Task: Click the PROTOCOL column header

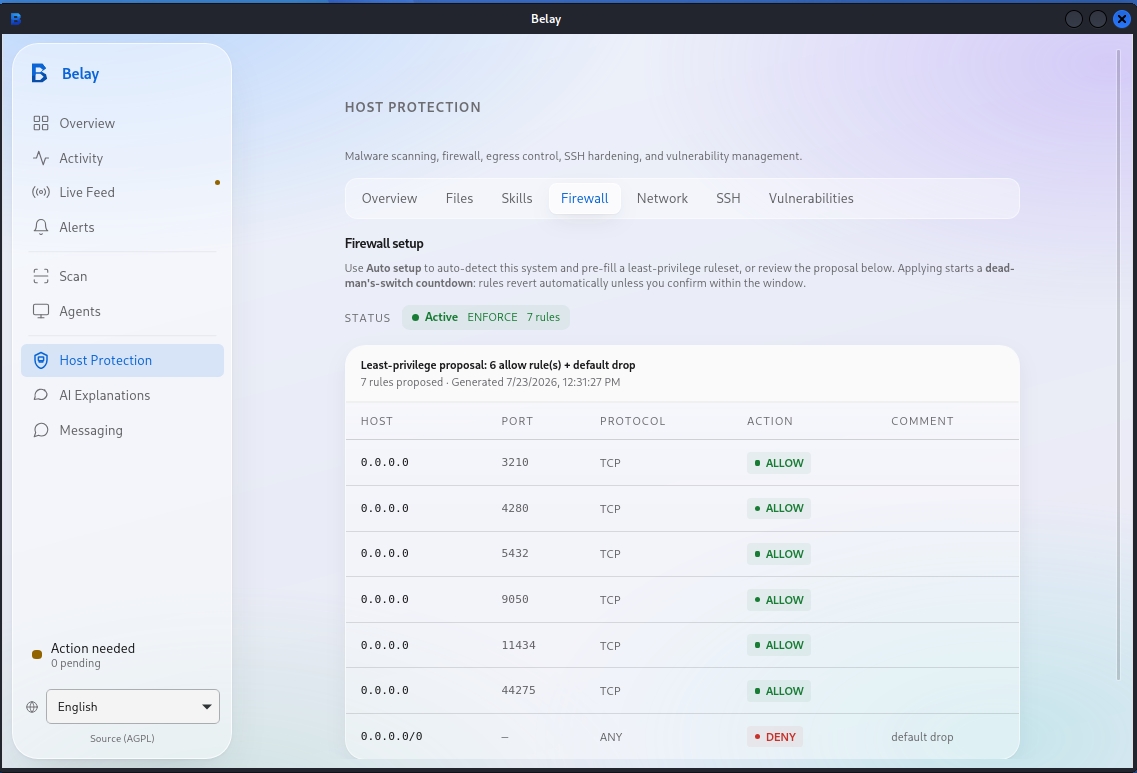Action: pyautogui.click(x=632, y=421)
